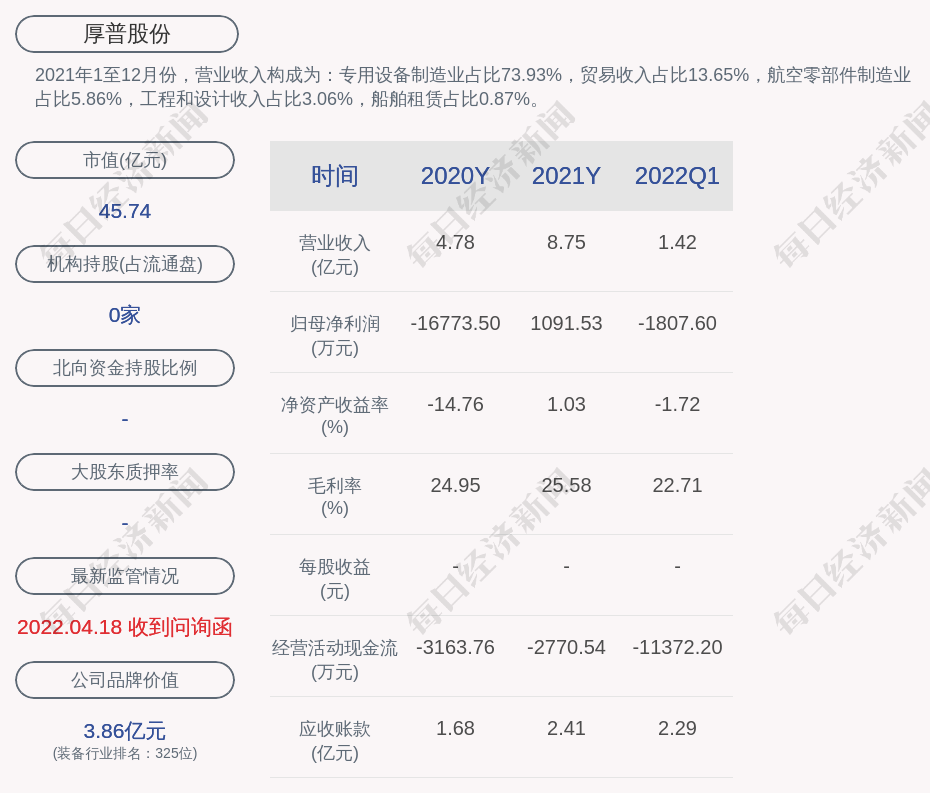Click the 2022Q1 revenue value 1.42
Image resolution: width=930 pixels, height=793 pixels.
[x=677, y=243]
